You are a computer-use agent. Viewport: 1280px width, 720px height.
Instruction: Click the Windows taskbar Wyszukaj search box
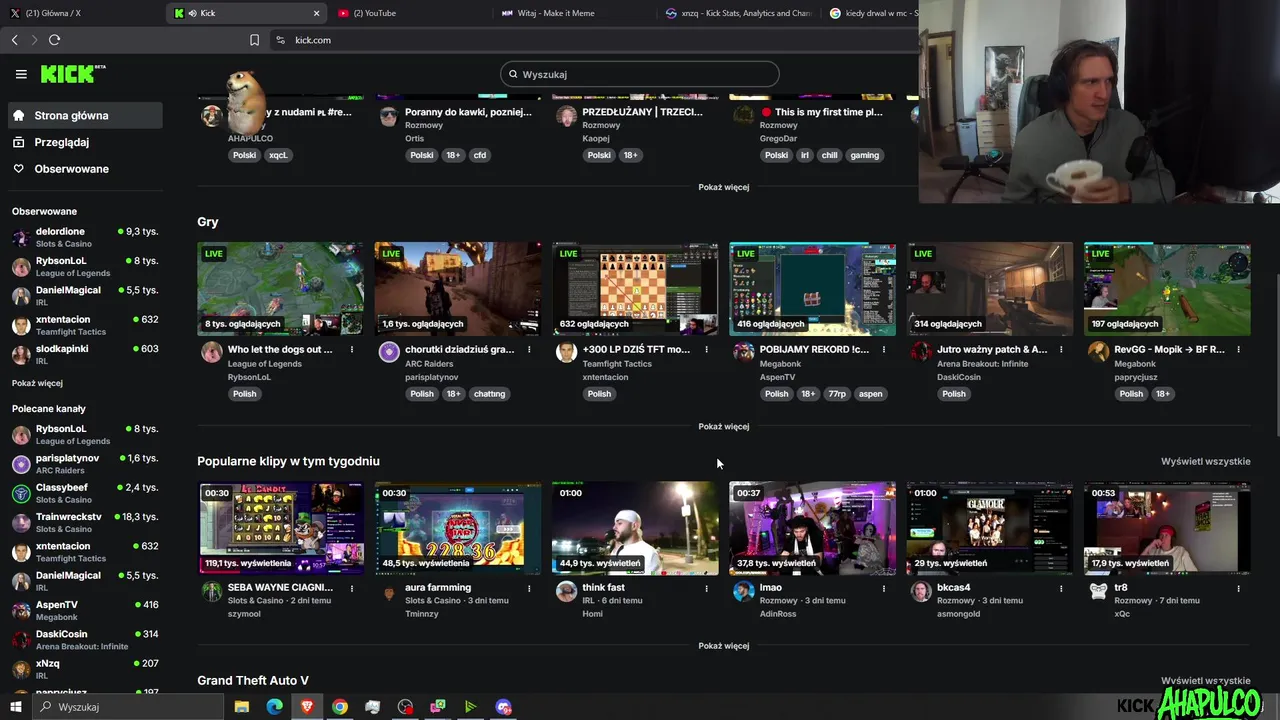click(x=127, y=707)
